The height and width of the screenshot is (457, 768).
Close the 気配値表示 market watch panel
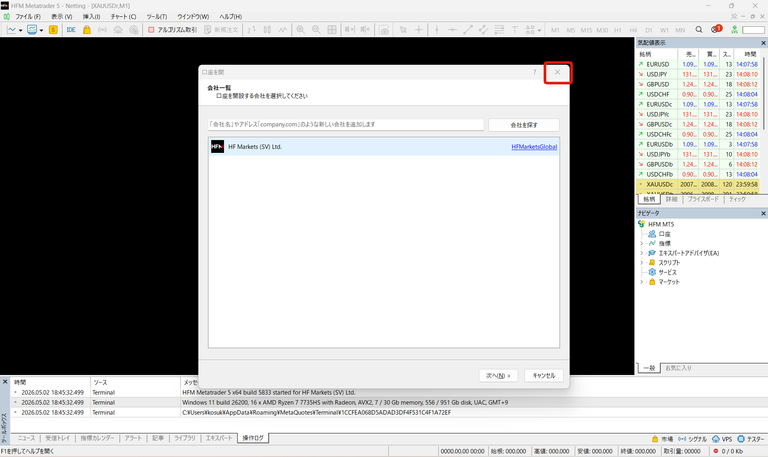763,43
